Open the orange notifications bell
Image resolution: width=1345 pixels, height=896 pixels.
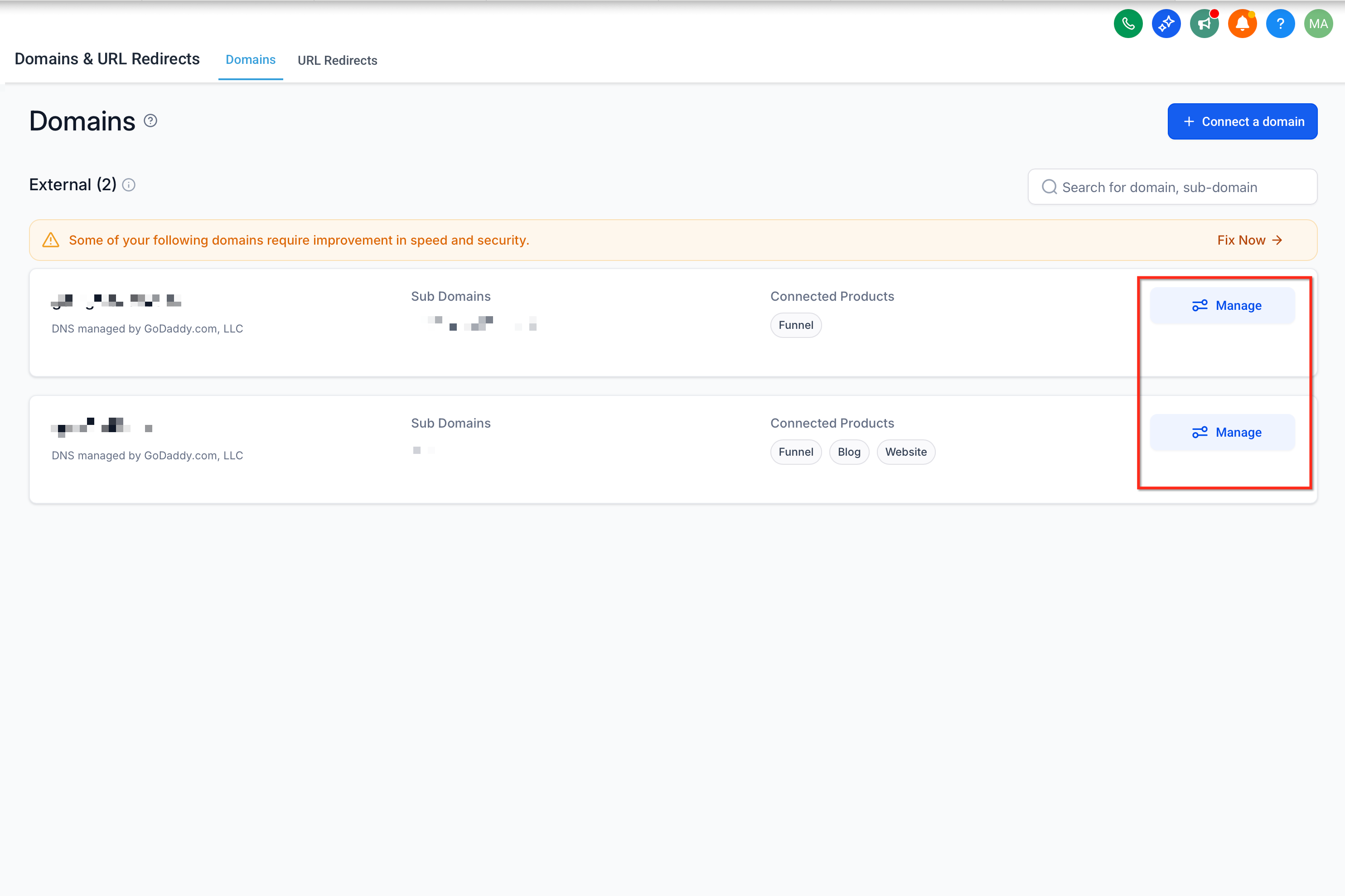coord(1242,24)
